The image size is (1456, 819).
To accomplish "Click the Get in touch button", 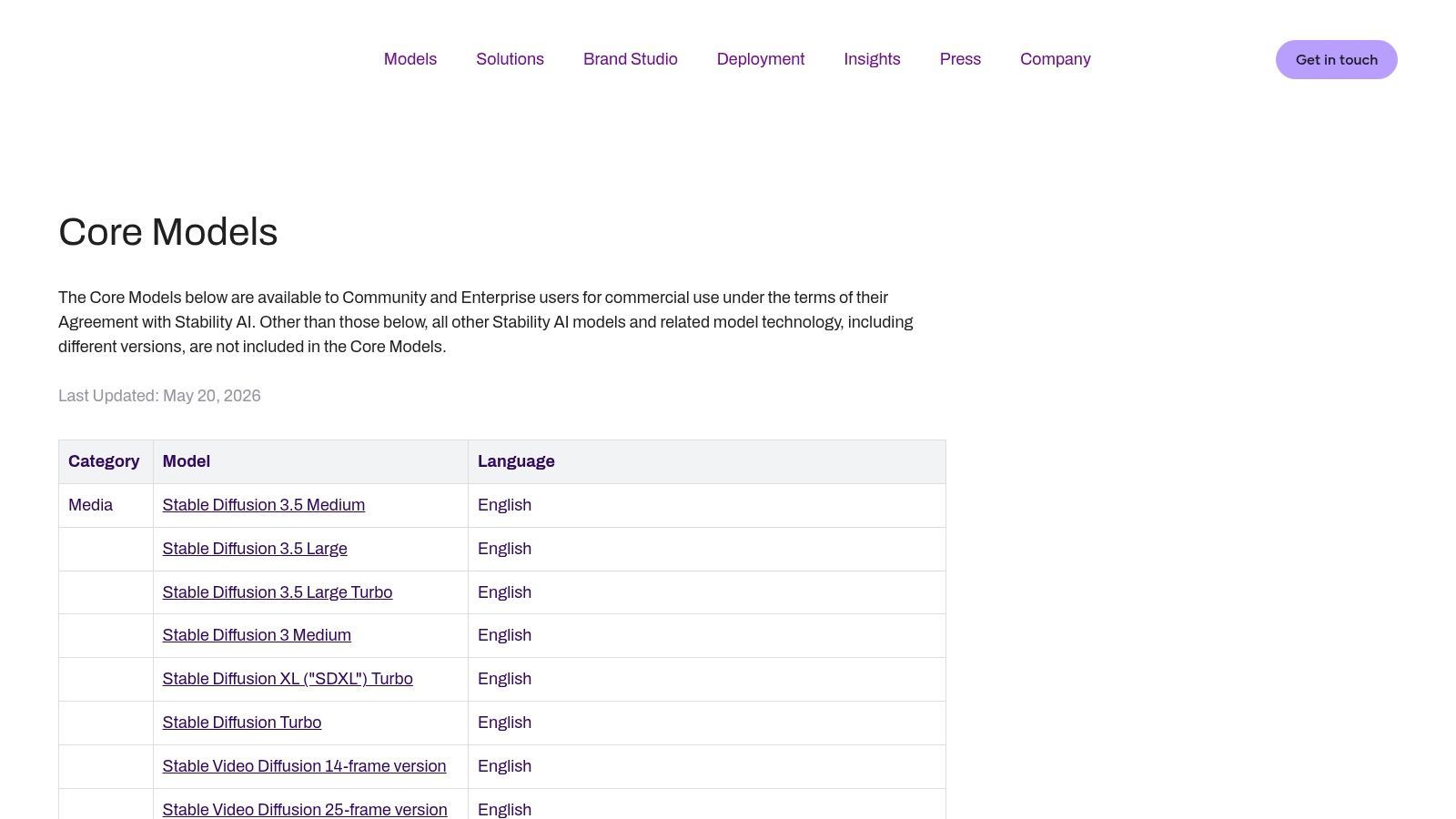I will 1337,59.
